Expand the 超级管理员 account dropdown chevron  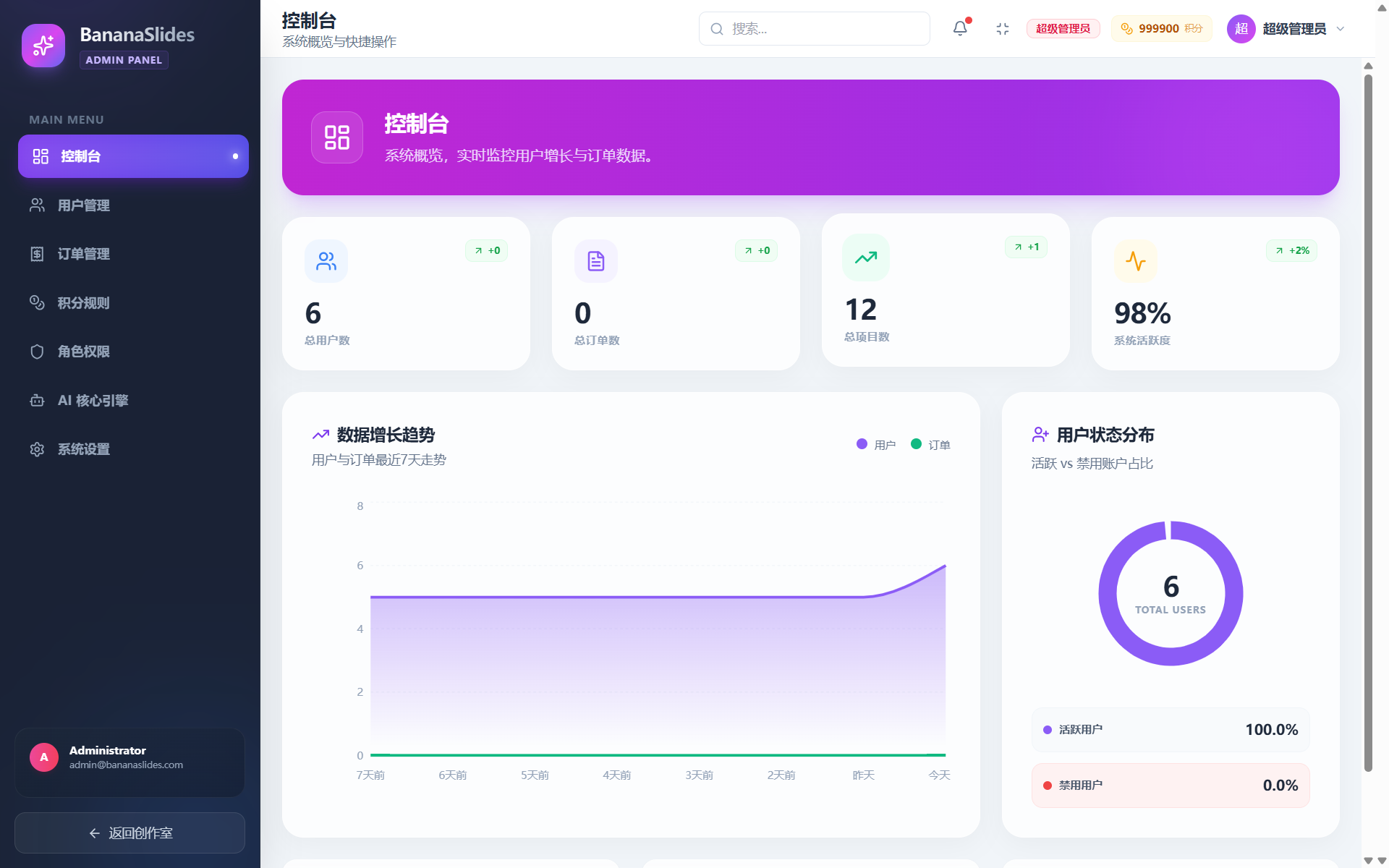point(1340,29)
